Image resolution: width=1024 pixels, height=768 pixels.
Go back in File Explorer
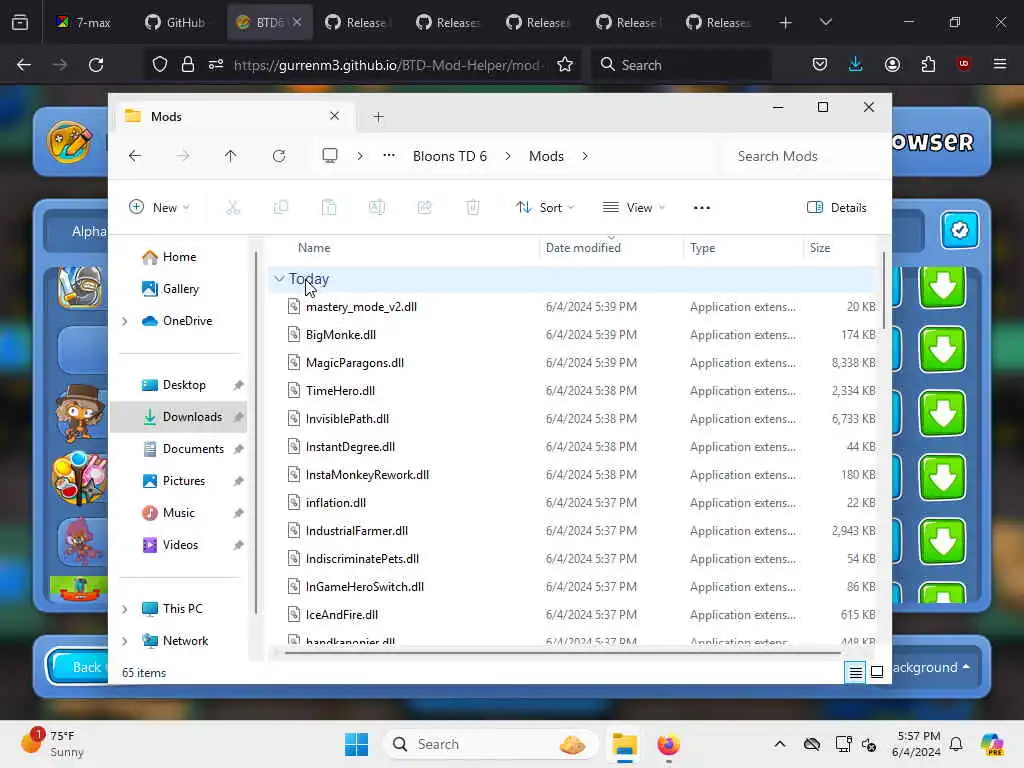[x=135, y=156]
